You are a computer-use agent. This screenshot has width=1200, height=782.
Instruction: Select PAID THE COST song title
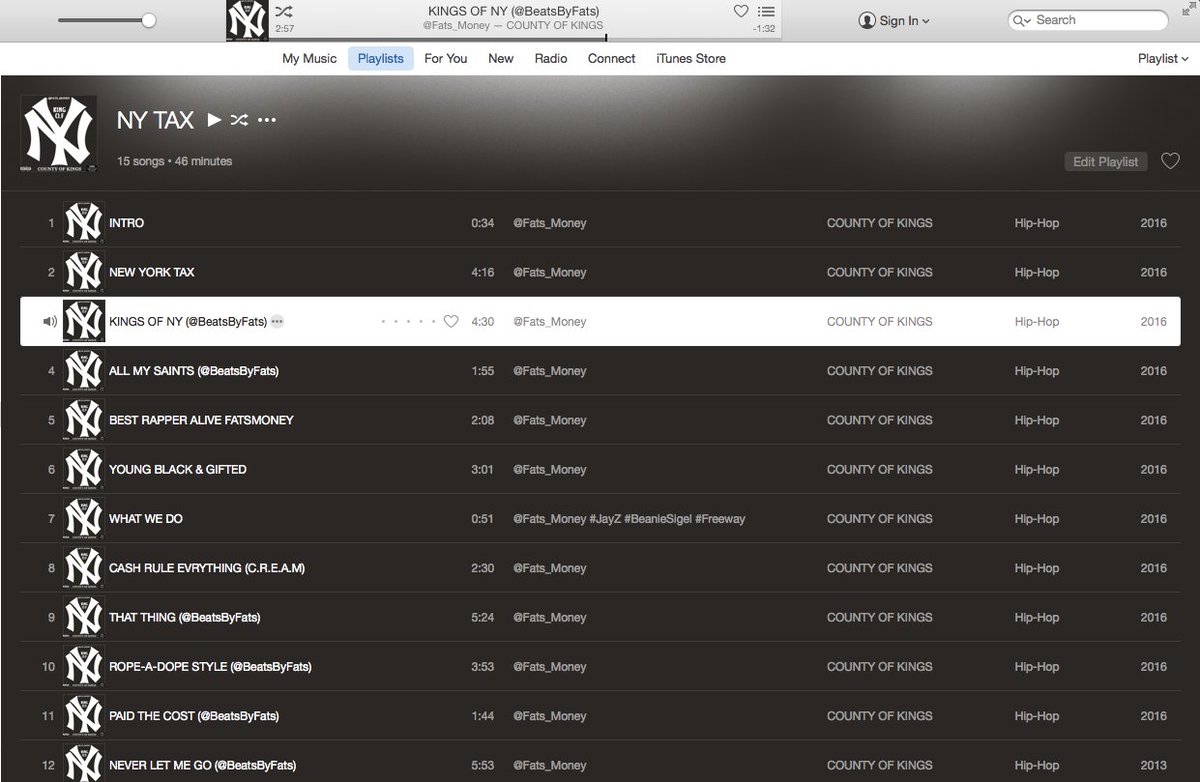coord(194,716)
